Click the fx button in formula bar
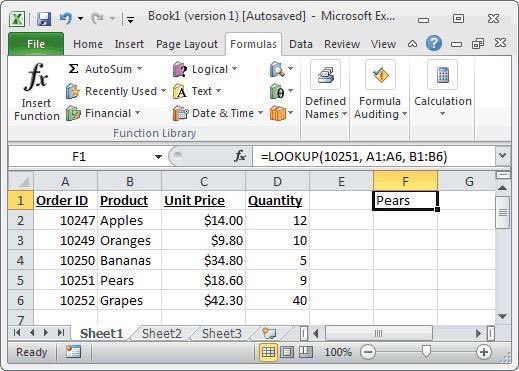 [x=240, y=156]
